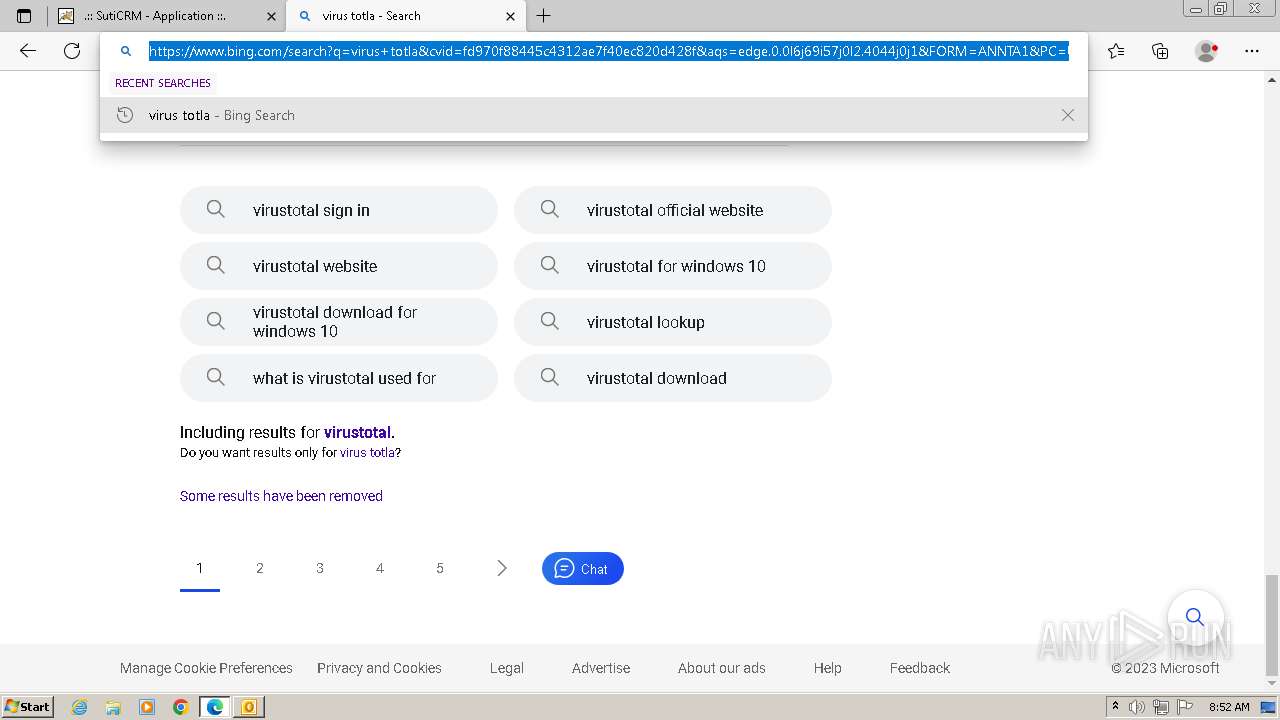Close the virus totla Search tab
The height and width of the screenshot is (720, 1280).
(x=510, y=16)
